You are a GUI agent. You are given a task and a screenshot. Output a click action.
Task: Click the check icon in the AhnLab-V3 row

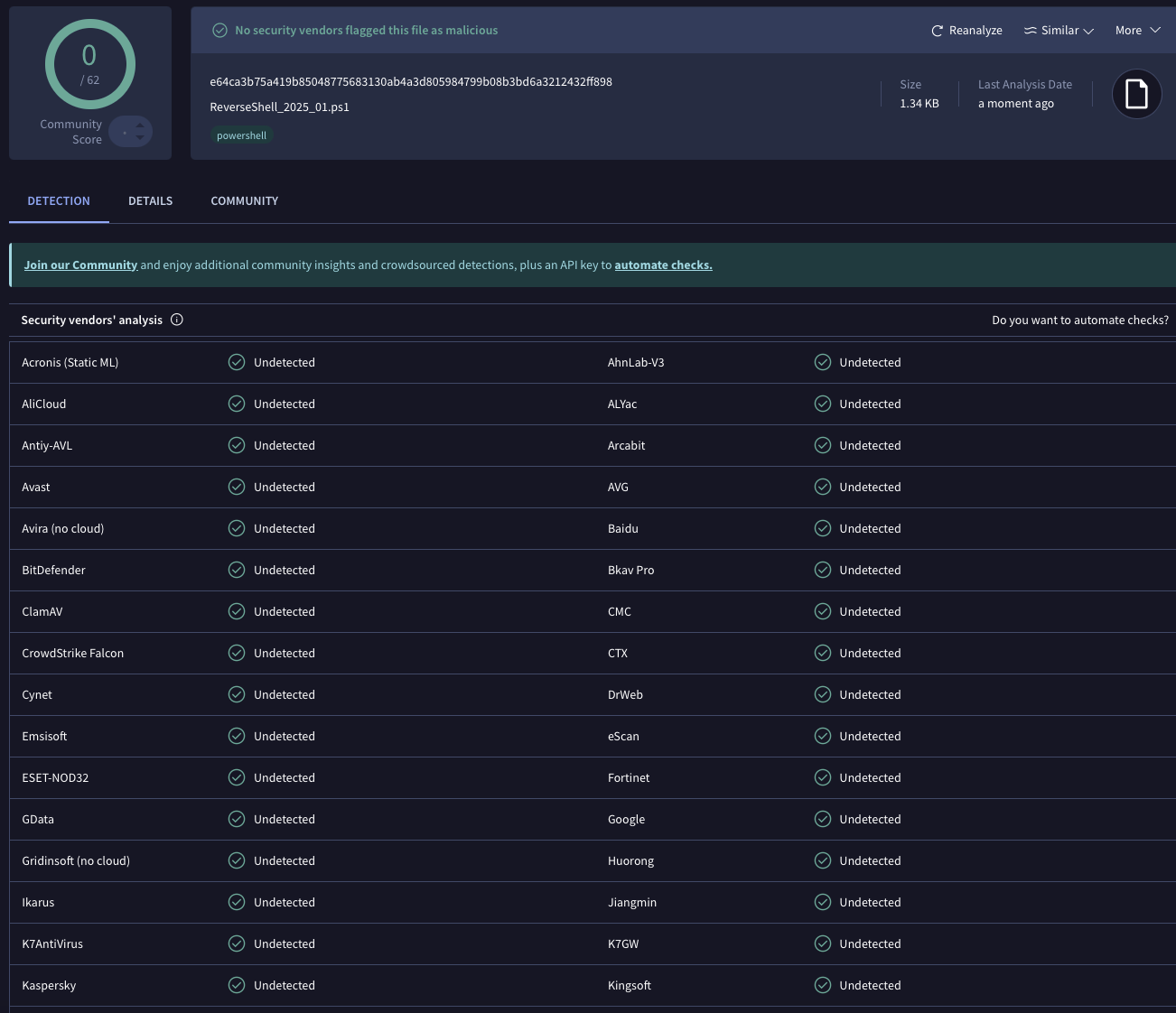[x=823, y=362]
